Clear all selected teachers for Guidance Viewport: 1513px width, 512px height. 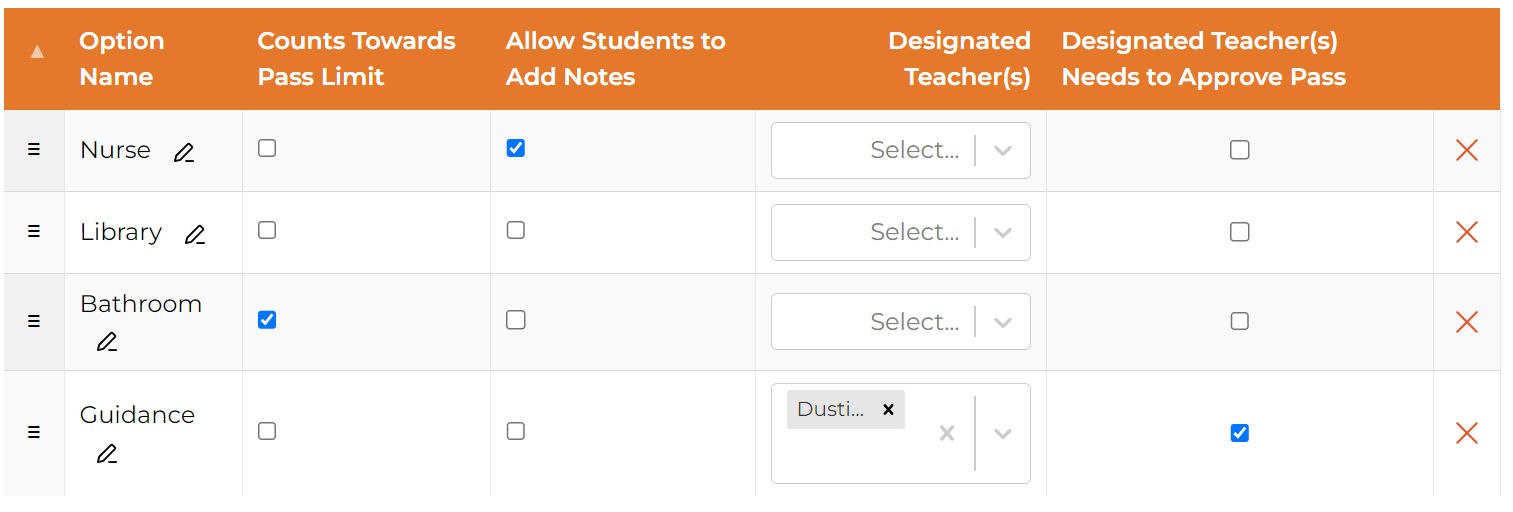click(x=946, y=433)
